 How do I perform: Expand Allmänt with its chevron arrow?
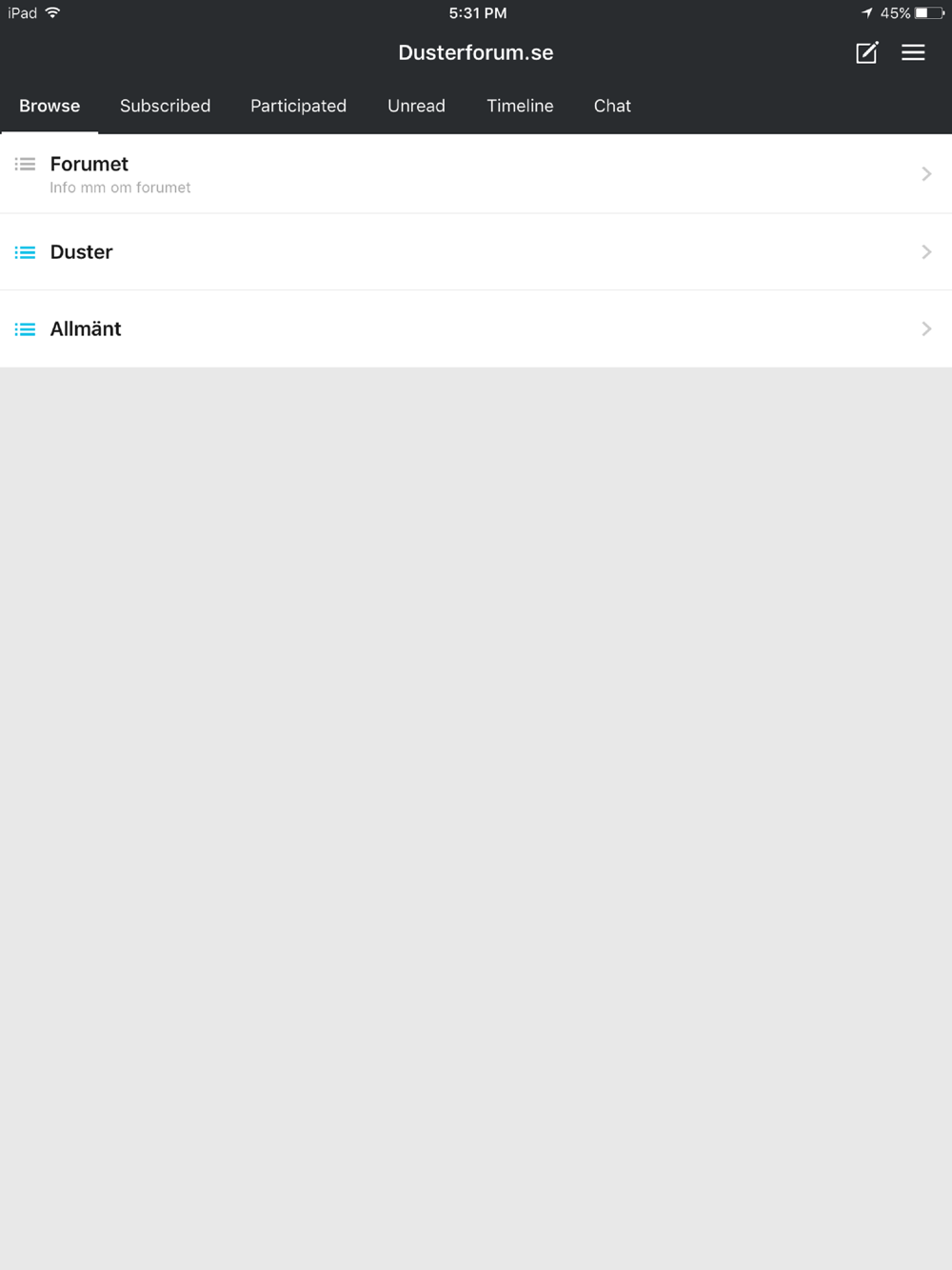click(x=926, y=328)
